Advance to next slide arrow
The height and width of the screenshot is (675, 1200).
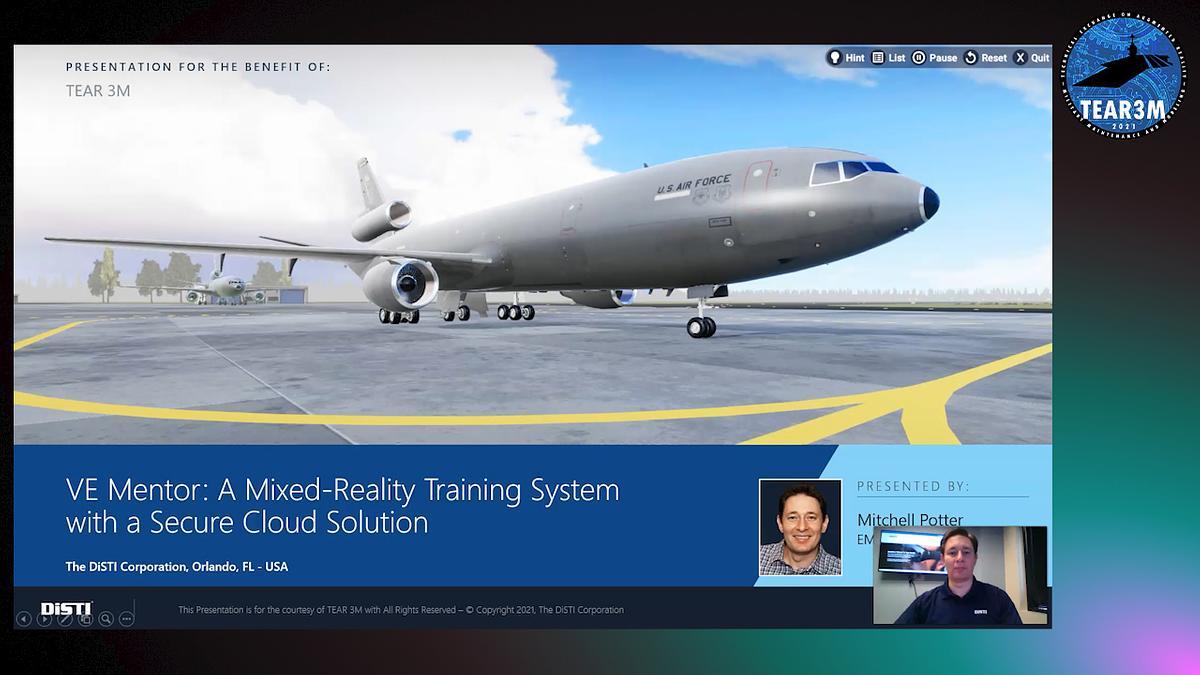click(x=44, y=619)
